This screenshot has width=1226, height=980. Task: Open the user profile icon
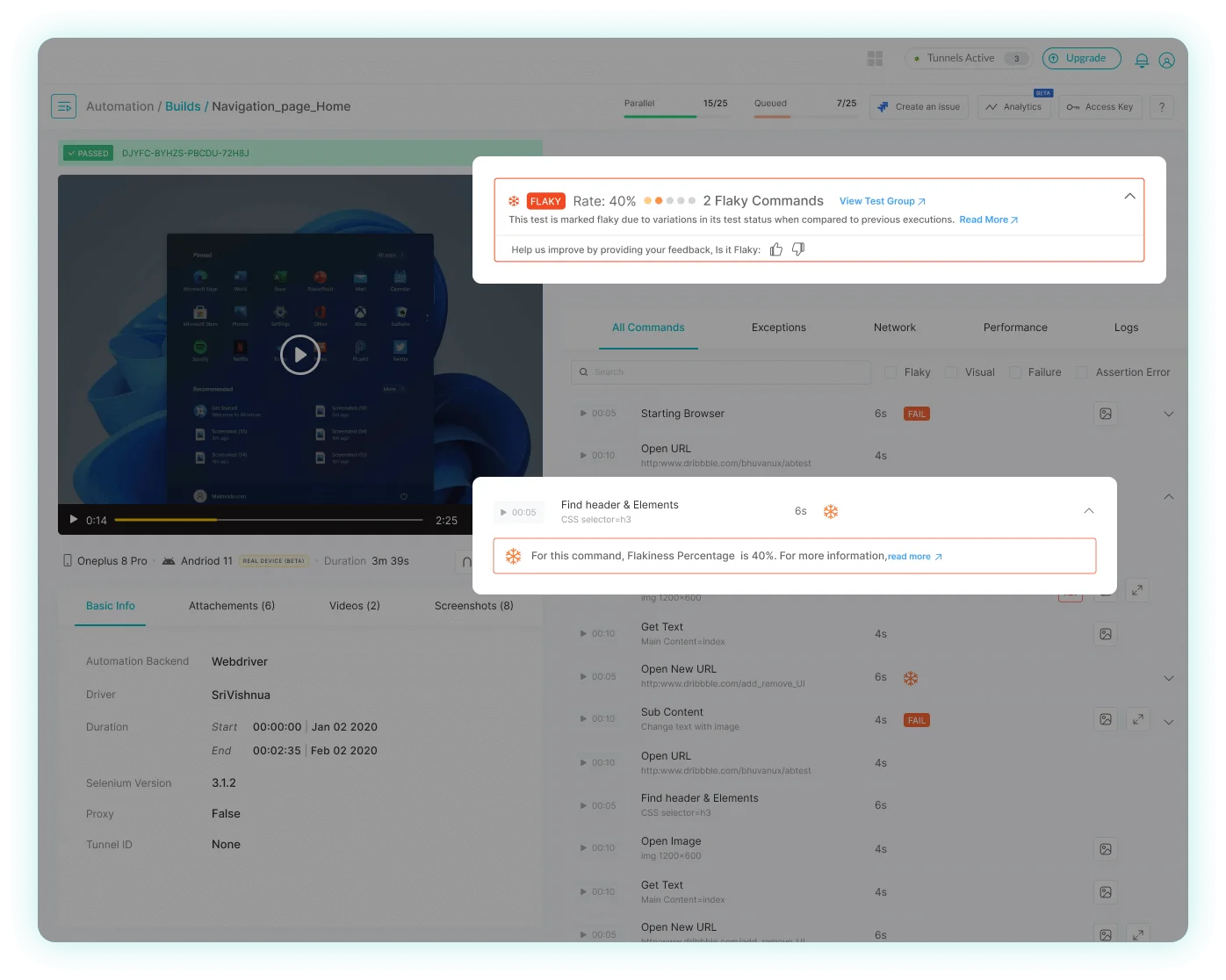(x=1166, y=60)
